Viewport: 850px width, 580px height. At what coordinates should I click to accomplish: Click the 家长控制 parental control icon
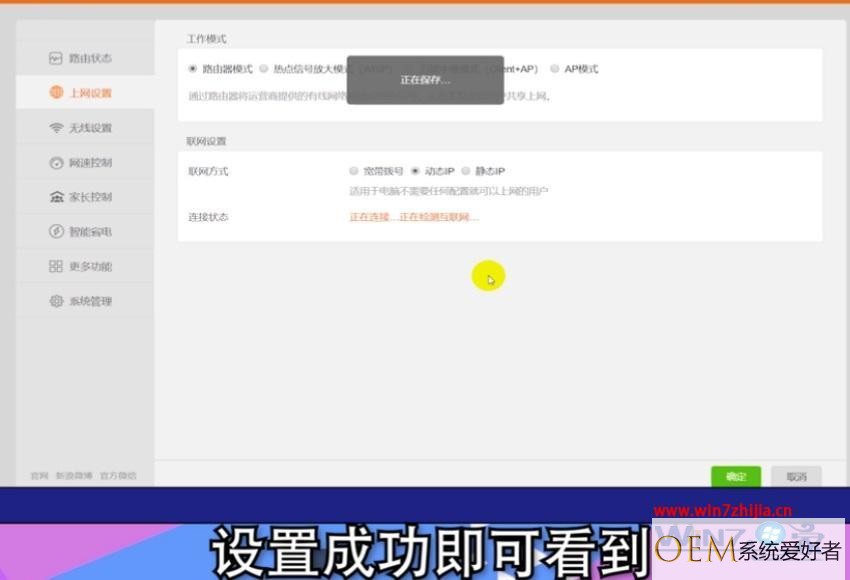tap(56, 197)
